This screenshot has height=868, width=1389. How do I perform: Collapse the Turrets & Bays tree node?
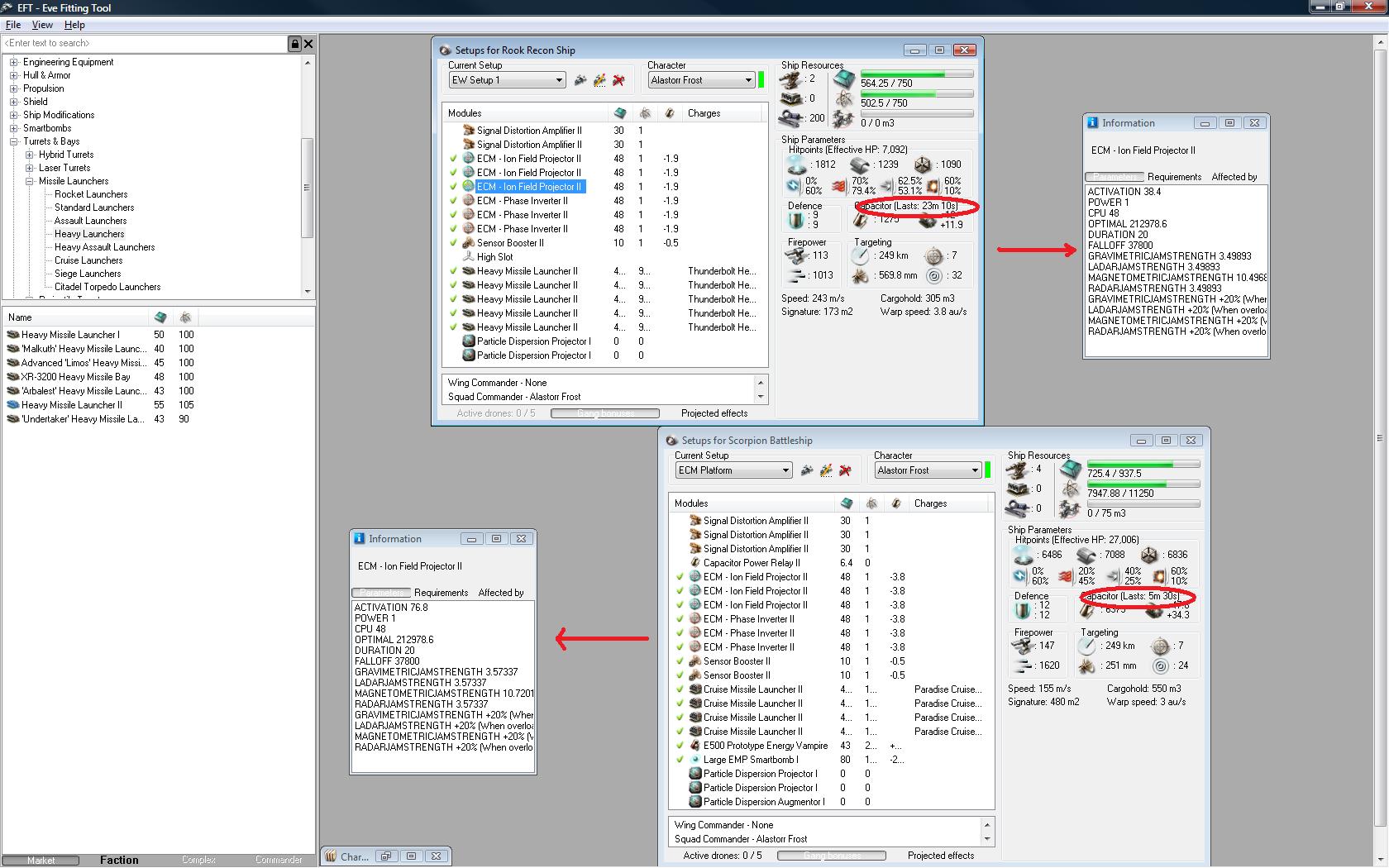13,141
